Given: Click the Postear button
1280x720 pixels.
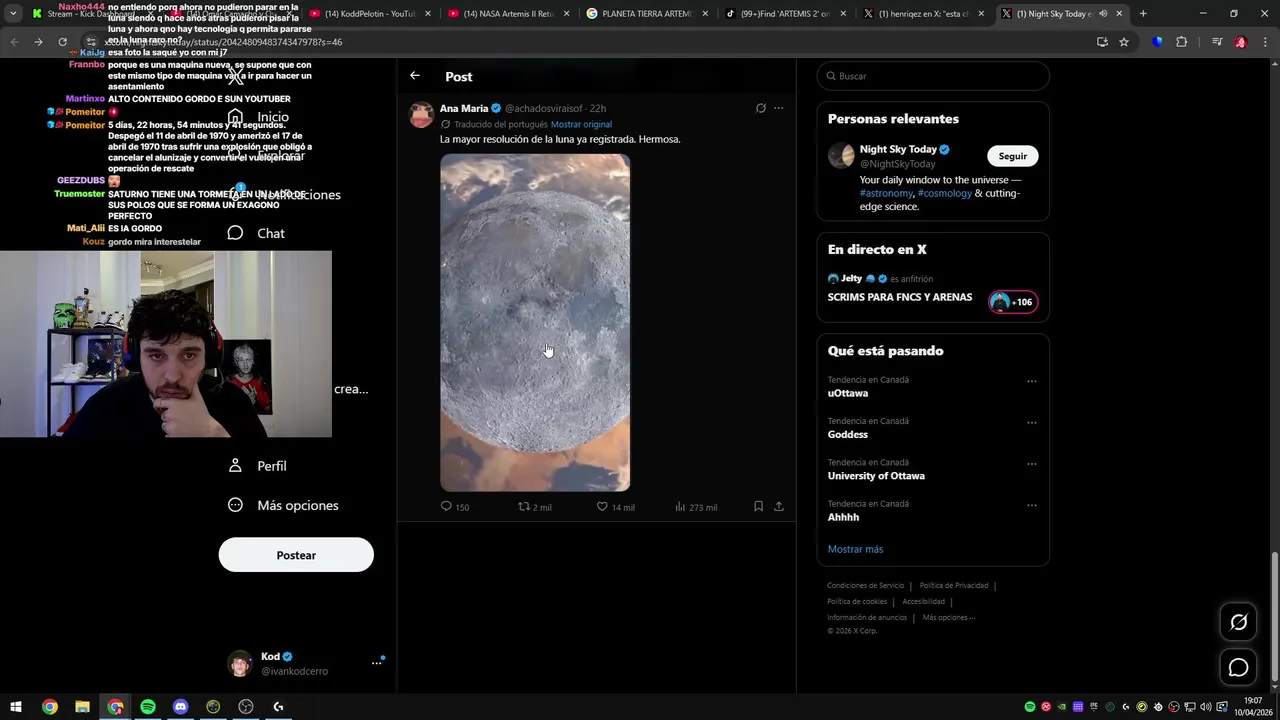Looking at the screenshot, I should click(x=296, y=555).
